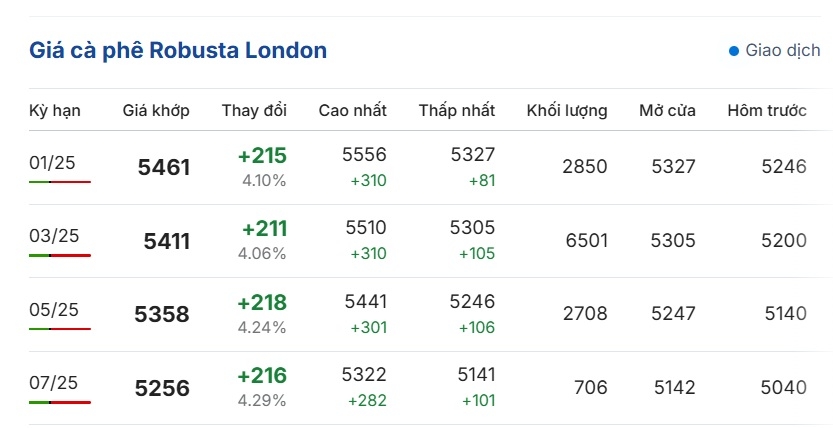The width and height of the screenshot is (833, 428).
Task: Select the Giá khớp column header
Action: [156, 110]
